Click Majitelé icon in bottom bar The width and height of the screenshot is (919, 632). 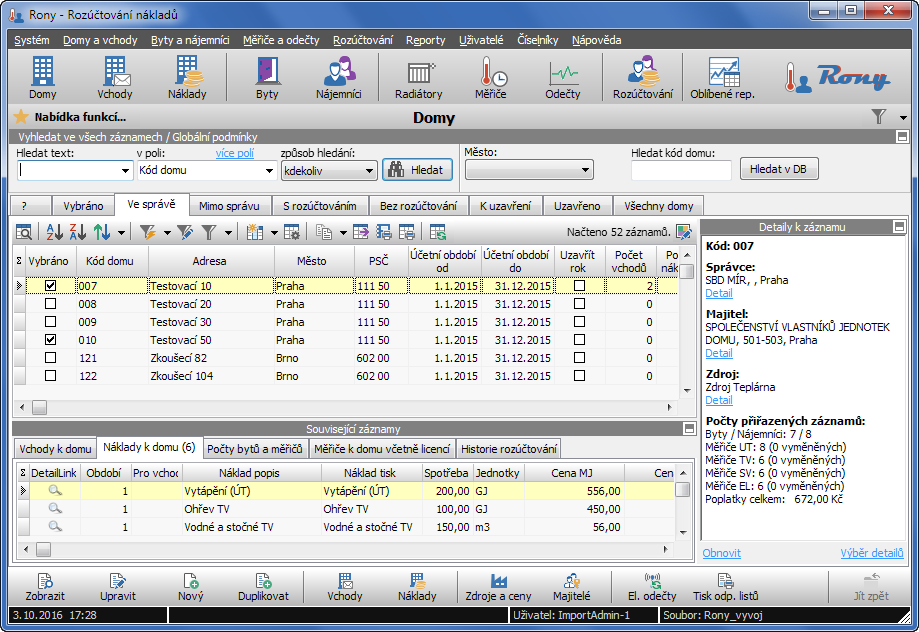(x=571, y=587)
